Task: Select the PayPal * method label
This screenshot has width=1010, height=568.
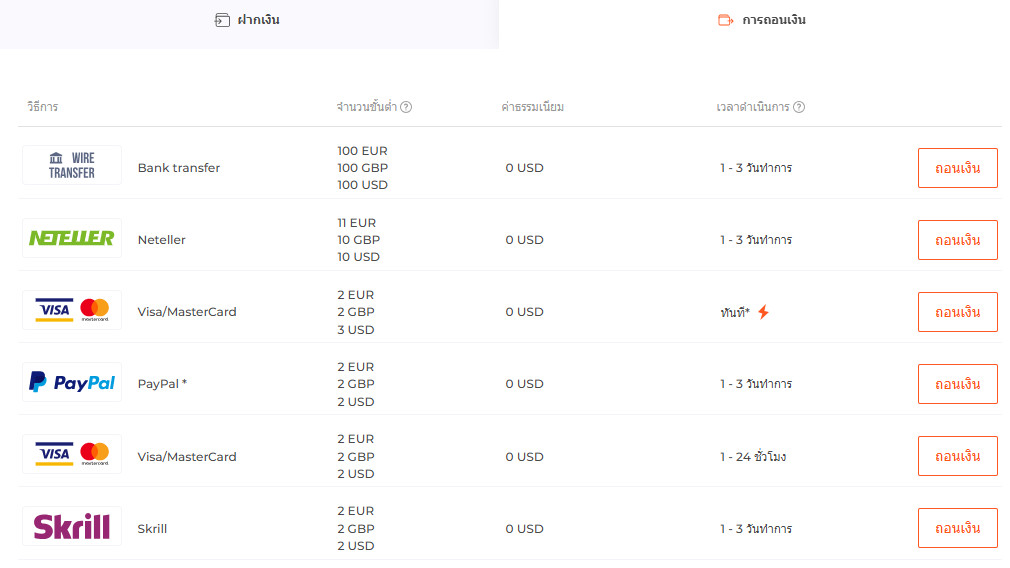Action: click(x=162, y=384)
